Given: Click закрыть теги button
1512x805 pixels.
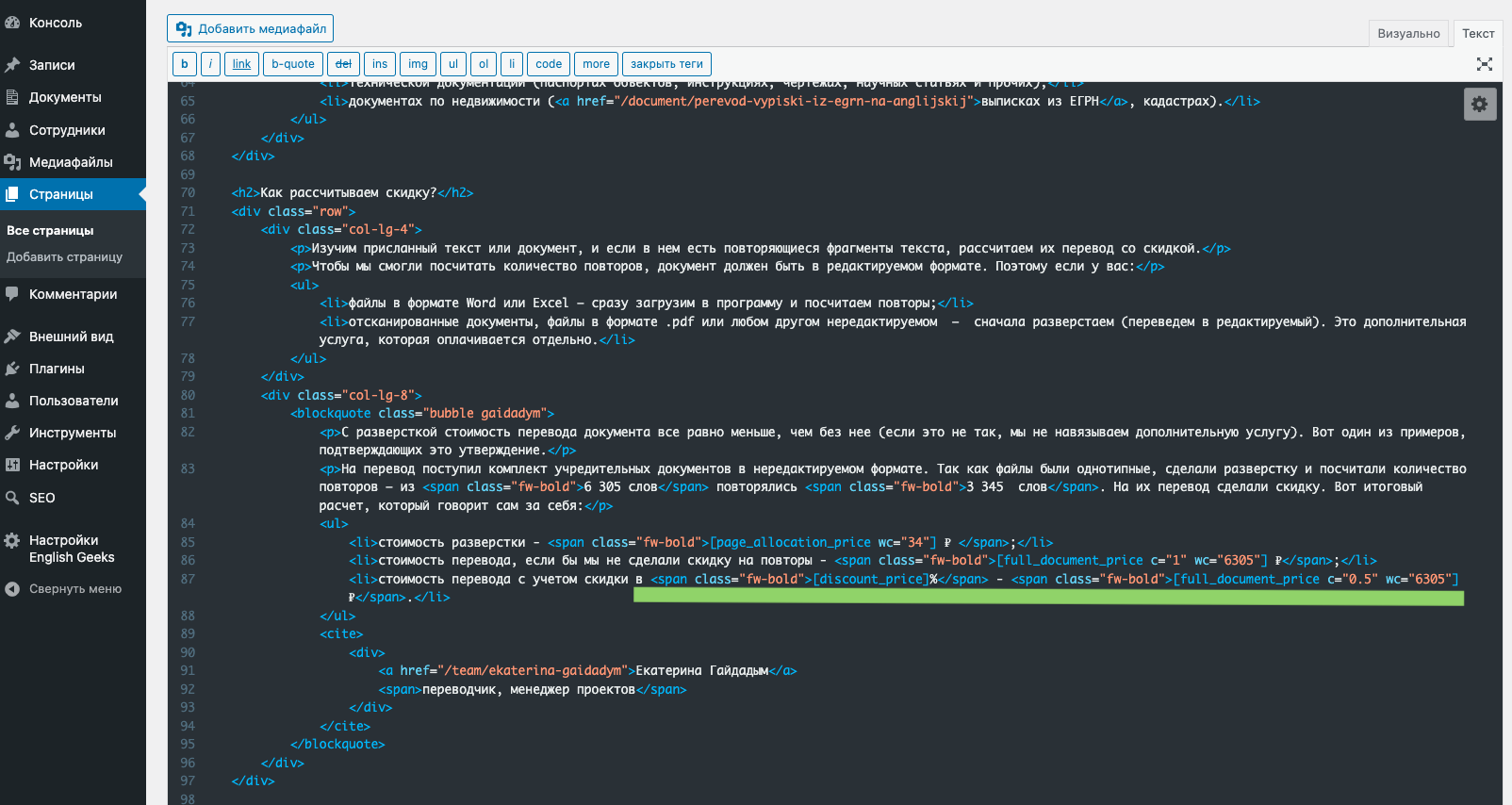Looking at the screenshot, I should (666, 64).
